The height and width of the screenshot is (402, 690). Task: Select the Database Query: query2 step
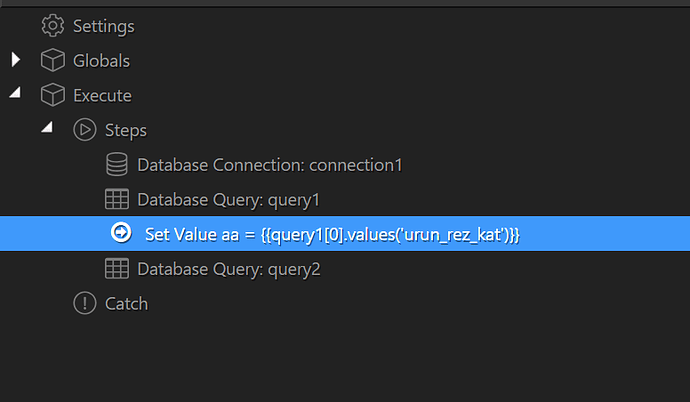pos(228,269)
